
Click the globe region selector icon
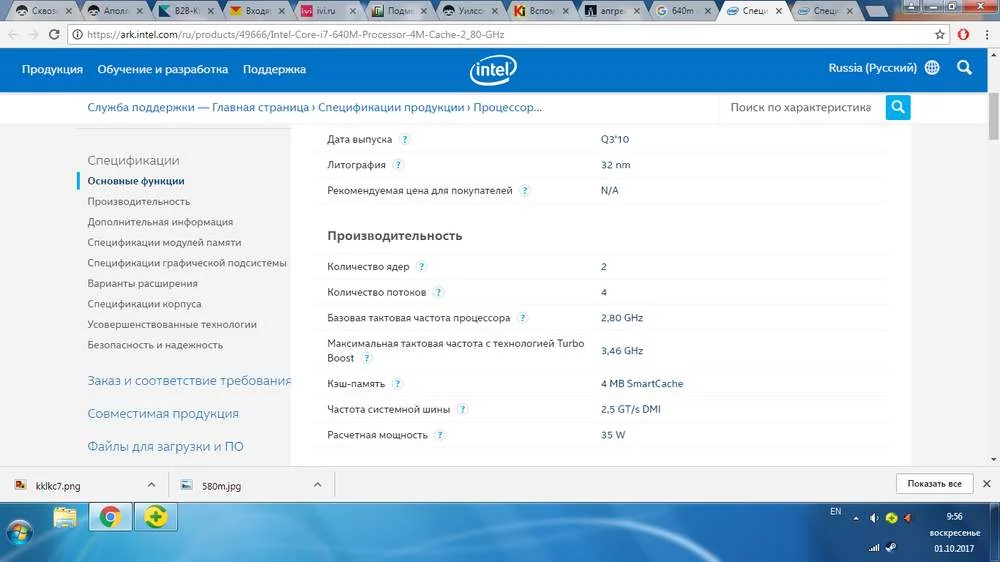coord(932,68)
